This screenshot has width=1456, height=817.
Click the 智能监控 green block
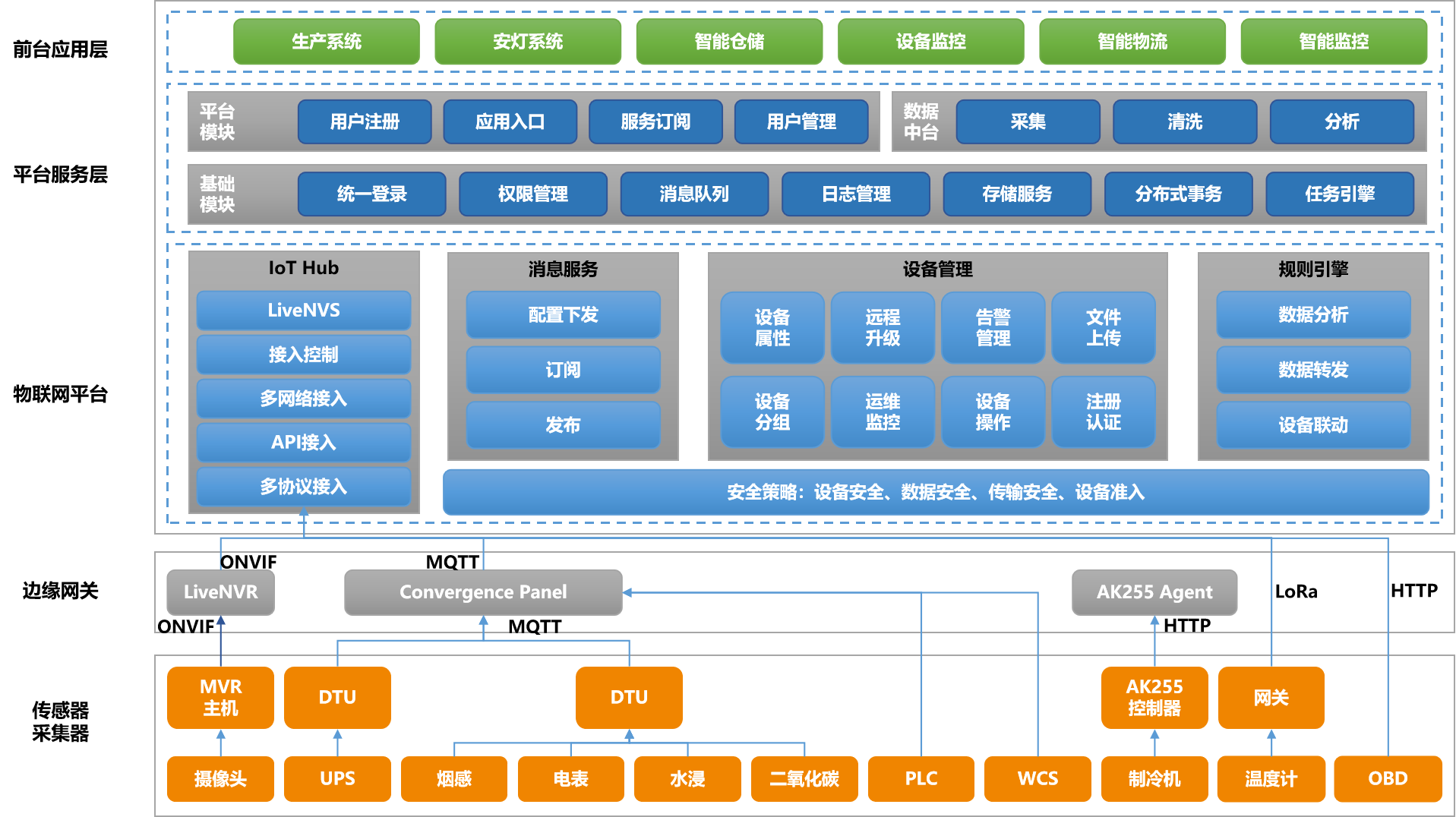coord(1333,42)
